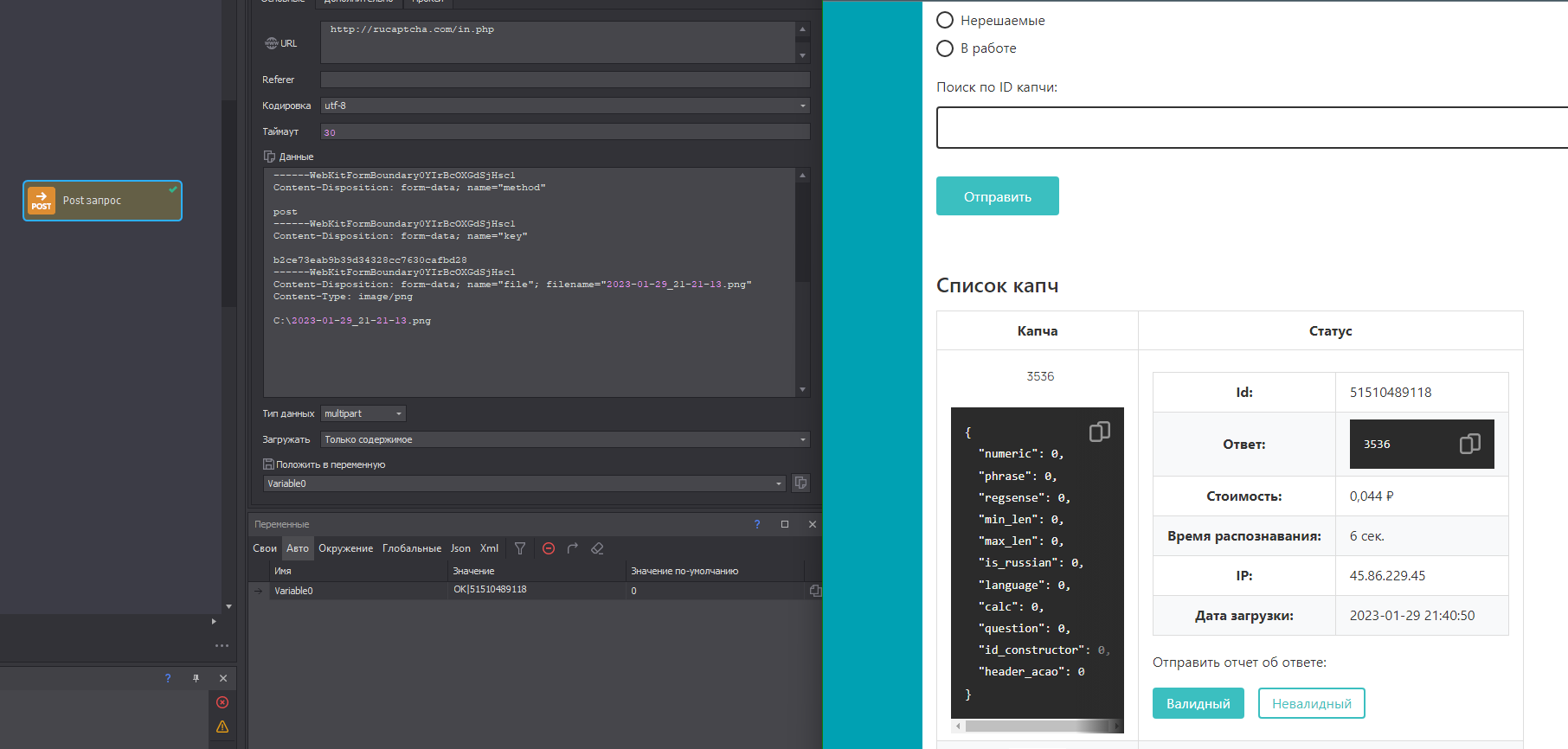
Task: Click the captcha Id value 51510489118
Action: (1391, 393)
